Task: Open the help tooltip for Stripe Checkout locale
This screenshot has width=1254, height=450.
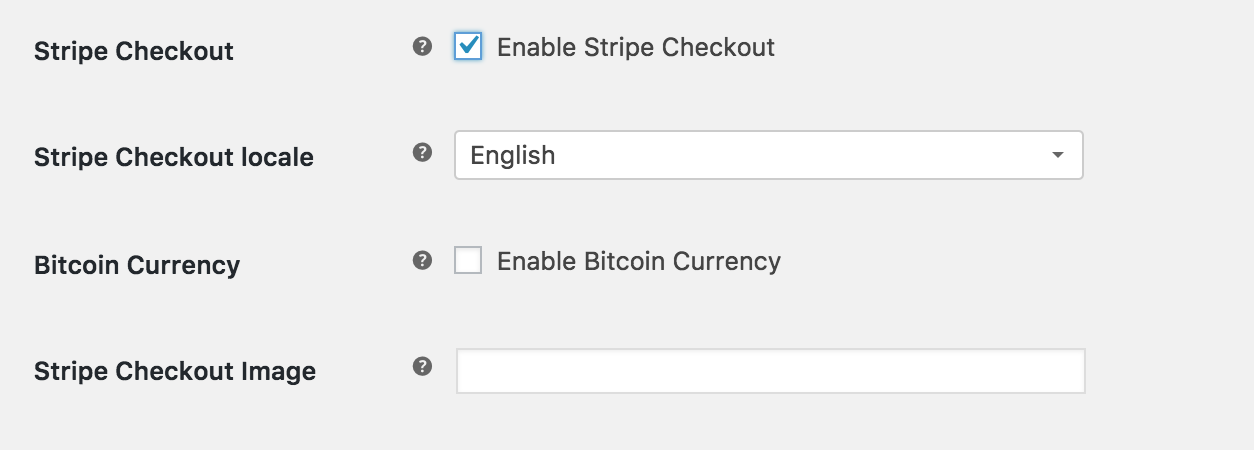Action: click(x=423, y=152)
